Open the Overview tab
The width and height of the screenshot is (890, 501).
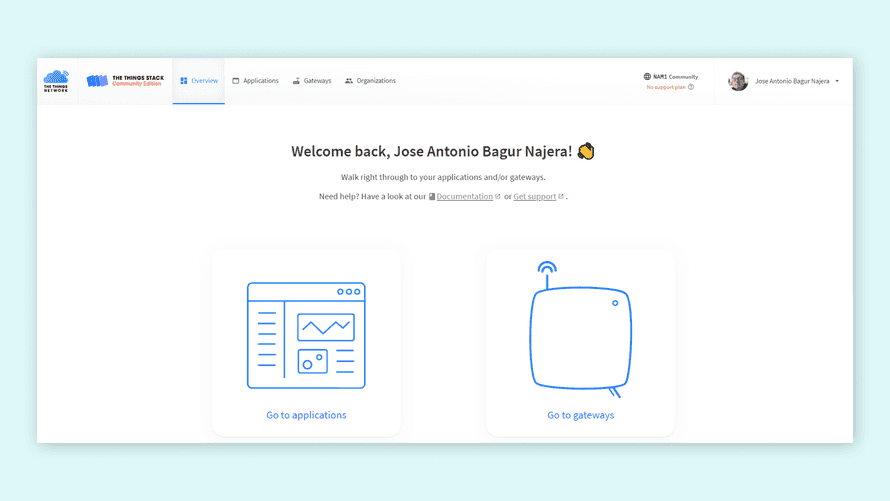click(199, 81)
